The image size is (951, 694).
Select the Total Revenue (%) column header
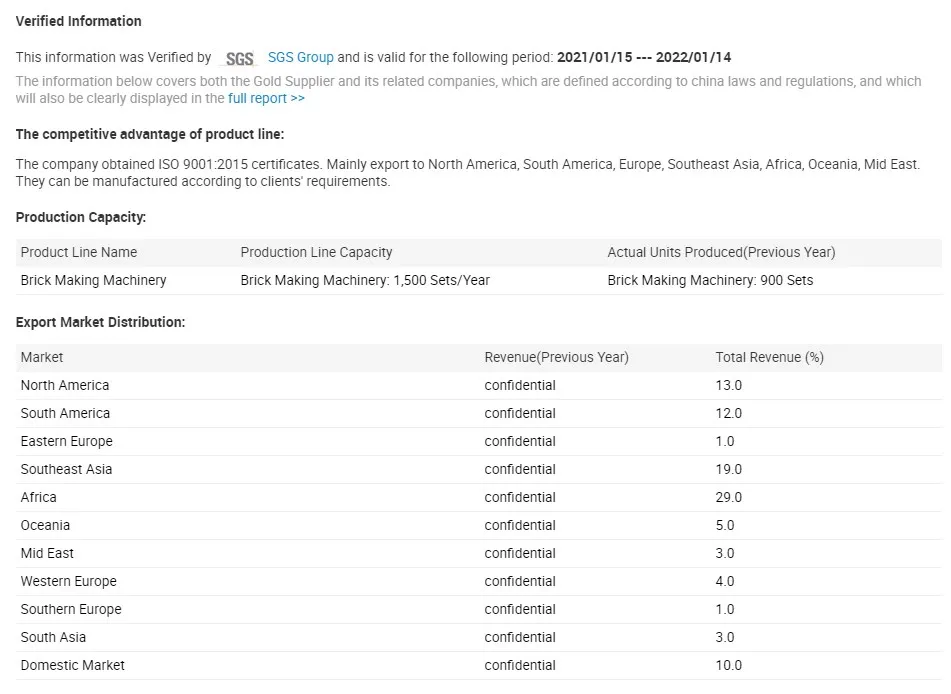tap(769, 357)
